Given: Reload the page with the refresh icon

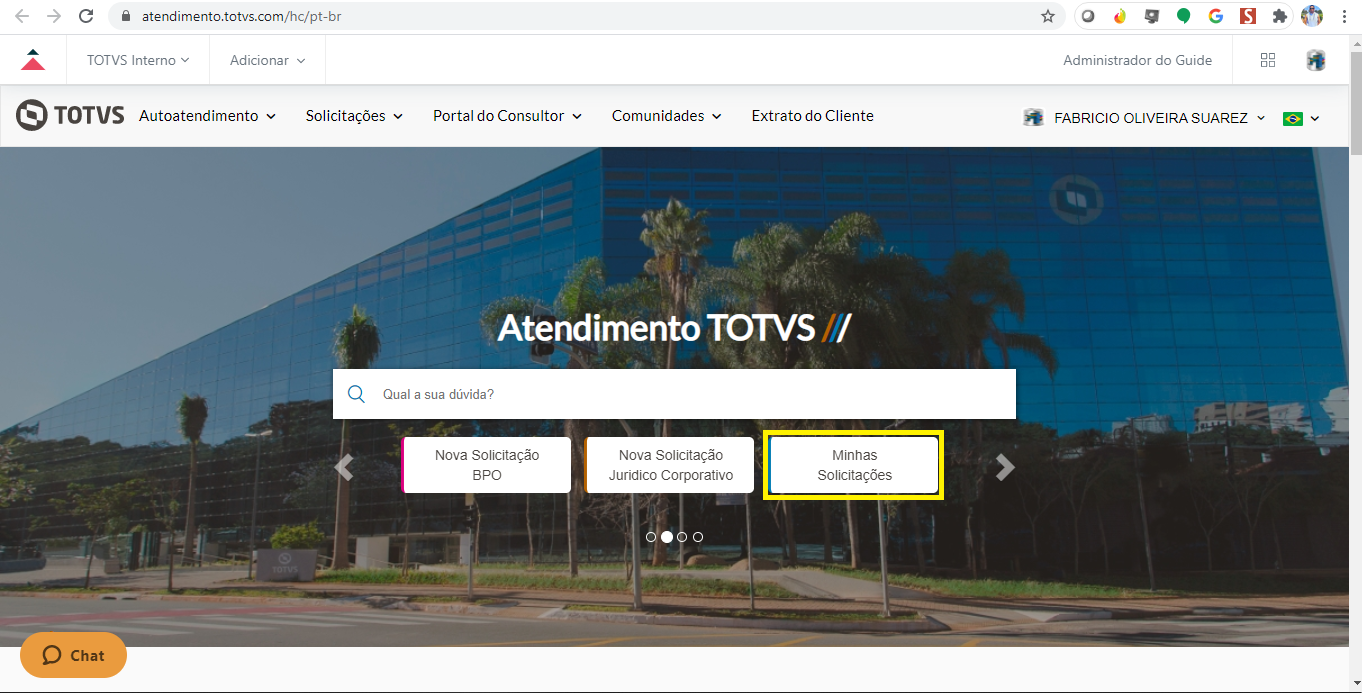Looking at the screenshot, I should click(86, 16).
